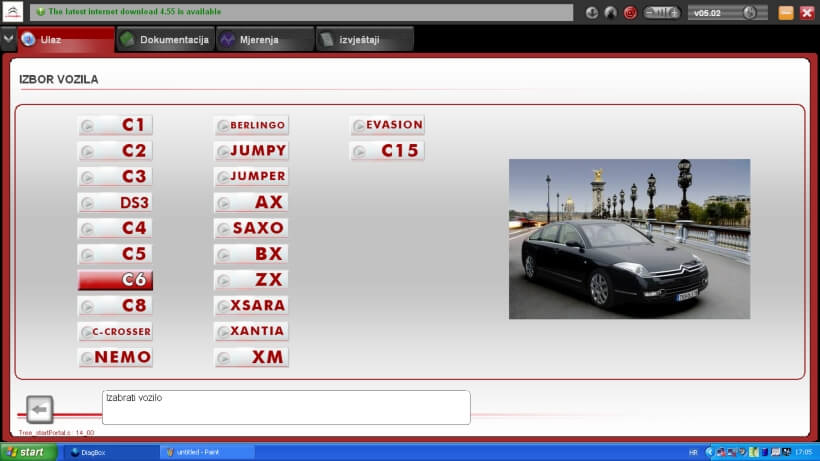
Task: Click the power icon next to v05.02
Action: [750, 13]
